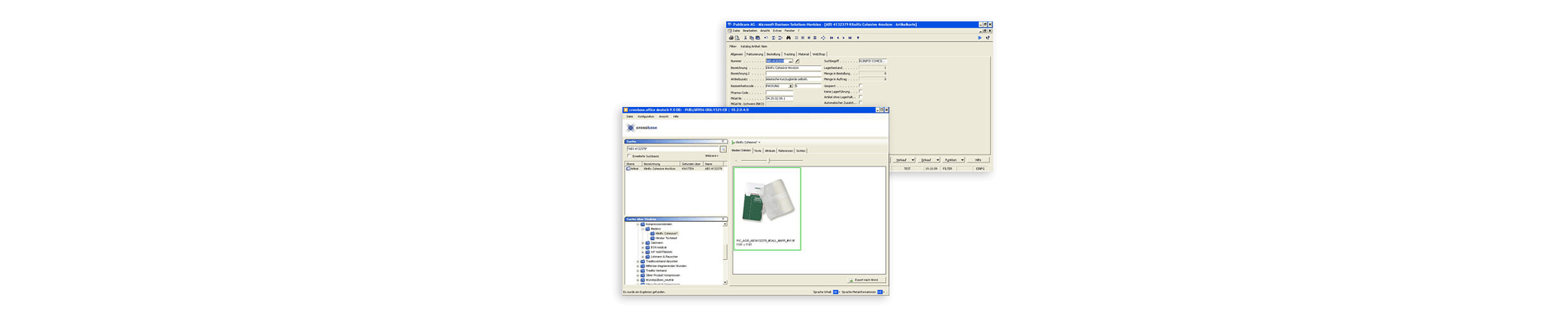Viewport: 1568px width, 317px height.
Task: Select Klinifix Cohesive in the structure tree
Action: (x=666, y=234)
